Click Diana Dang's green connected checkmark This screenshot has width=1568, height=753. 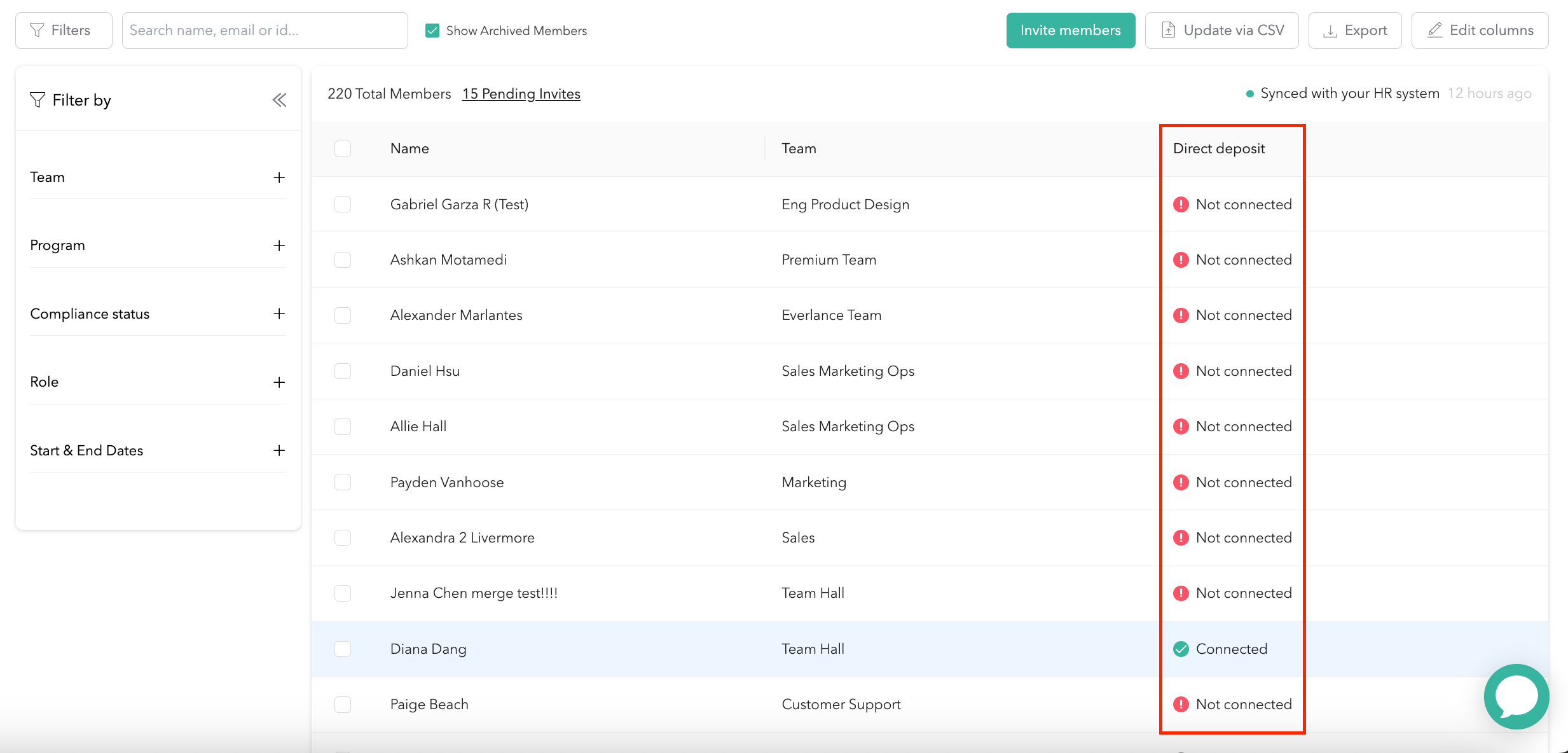(x=1181, y=649)
